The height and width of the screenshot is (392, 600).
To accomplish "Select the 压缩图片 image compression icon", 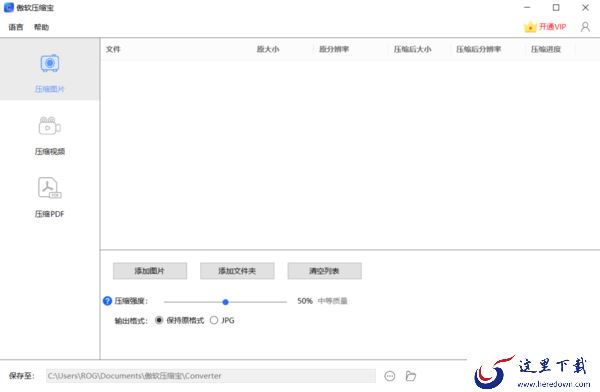I will (50, 63).
